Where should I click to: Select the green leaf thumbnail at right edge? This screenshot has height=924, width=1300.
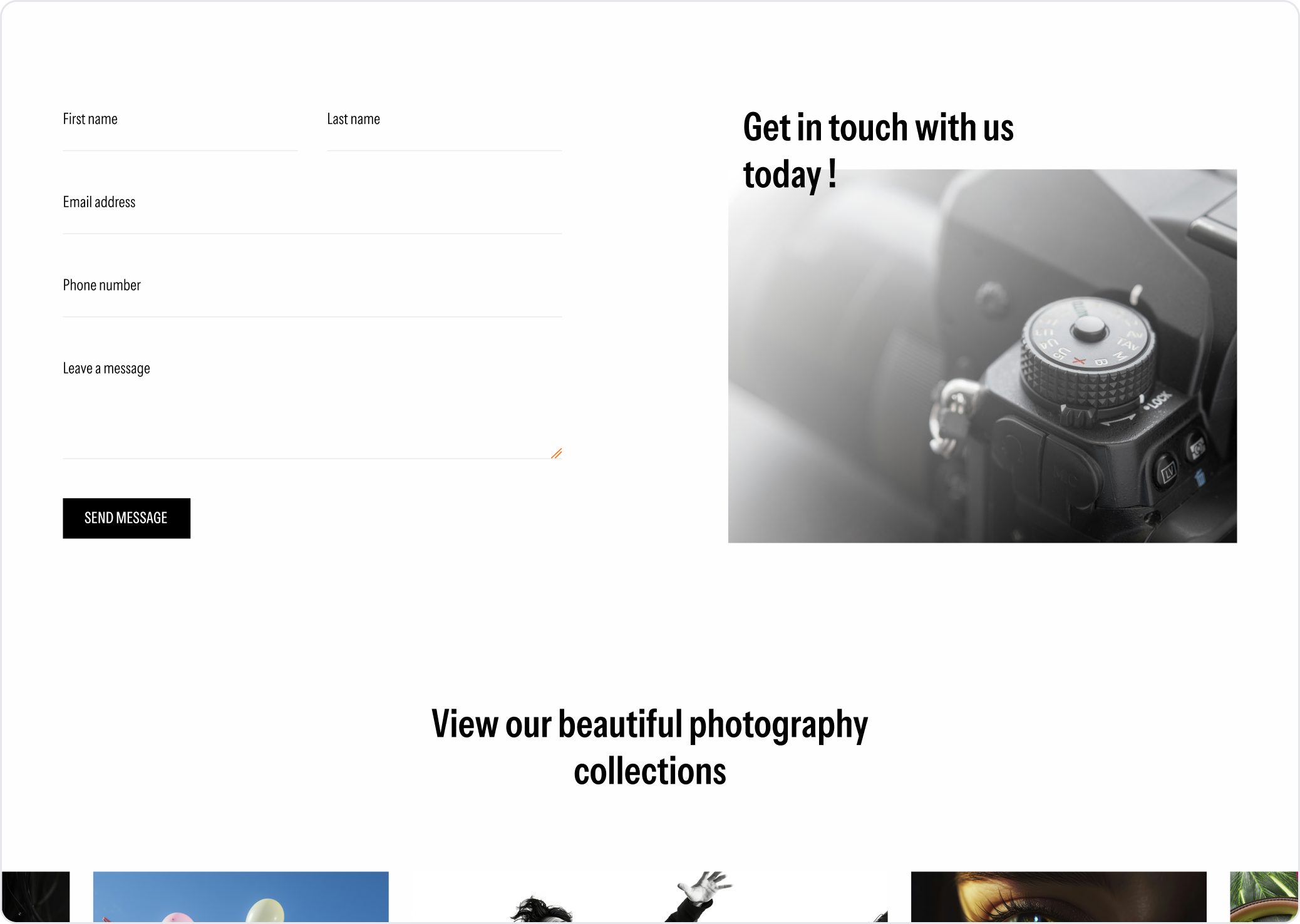1264,896
